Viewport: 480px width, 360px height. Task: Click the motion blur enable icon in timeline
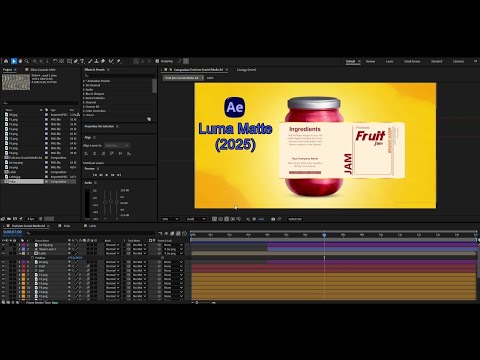click(x=178, y=233)
